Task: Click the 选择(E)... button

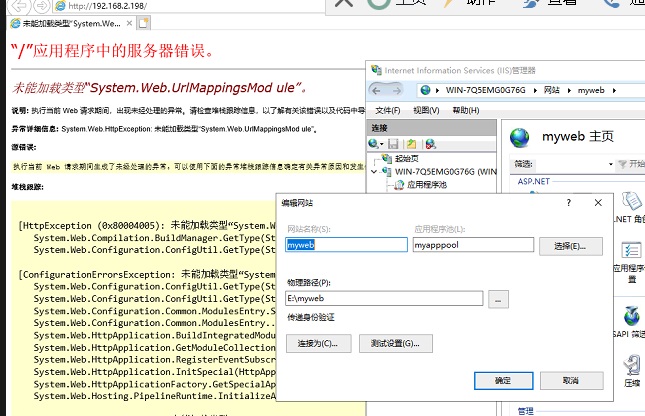Action: click(x=570, y=244)
